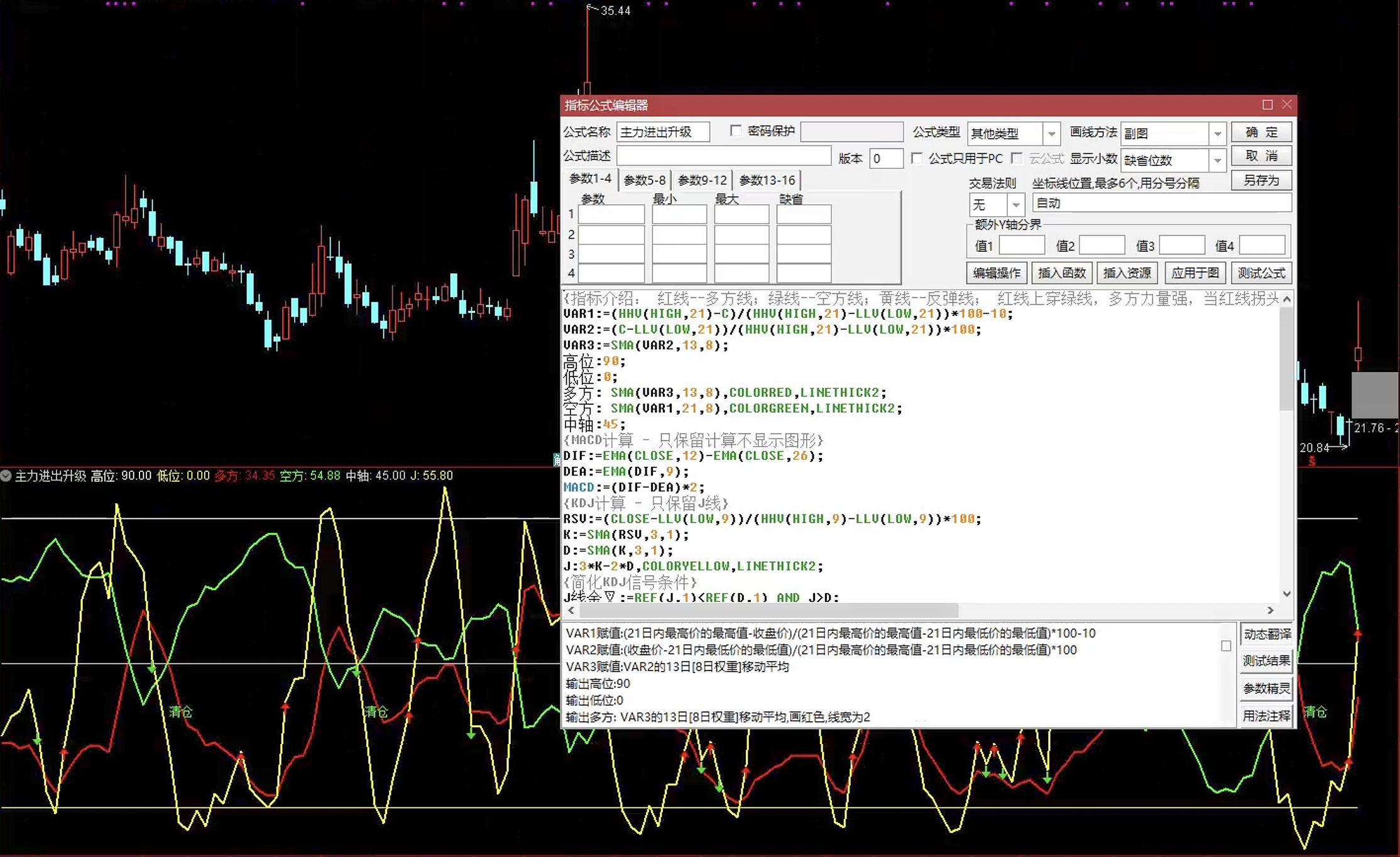Click the DIF:=EMA code line
1400x857 pixels.
pyautogui.click(x=693, y=456)
